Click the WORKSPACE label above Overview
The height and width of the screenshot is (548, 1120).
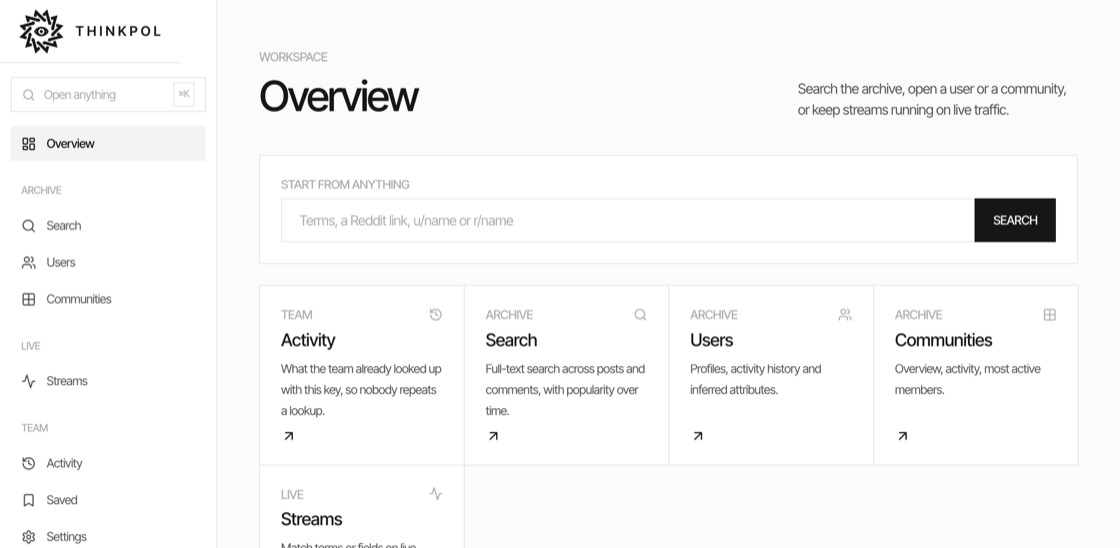[x=294, y=57]
